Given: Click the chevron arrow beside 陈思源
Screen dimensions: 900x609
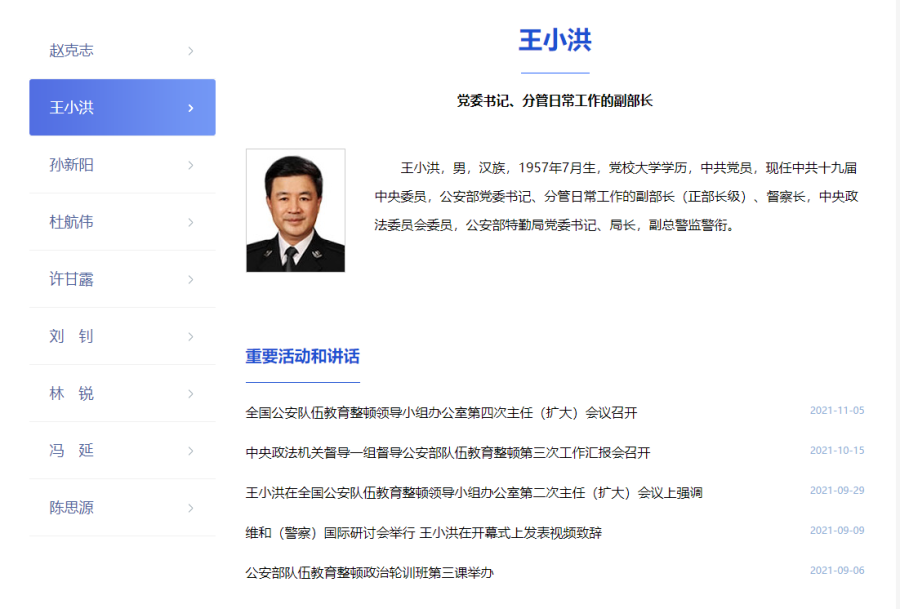Looking at the screenshot, I should point(190,508).
